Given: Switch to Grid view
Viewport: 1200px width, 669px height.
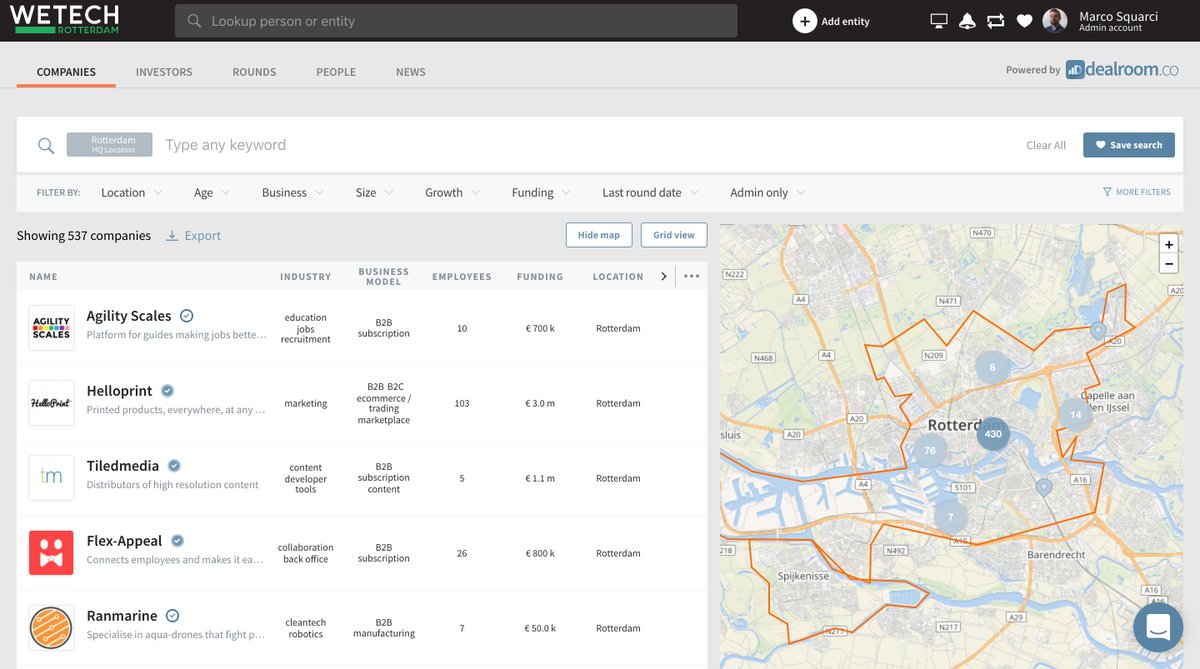Looking at the screenshot, I should 674,235.
